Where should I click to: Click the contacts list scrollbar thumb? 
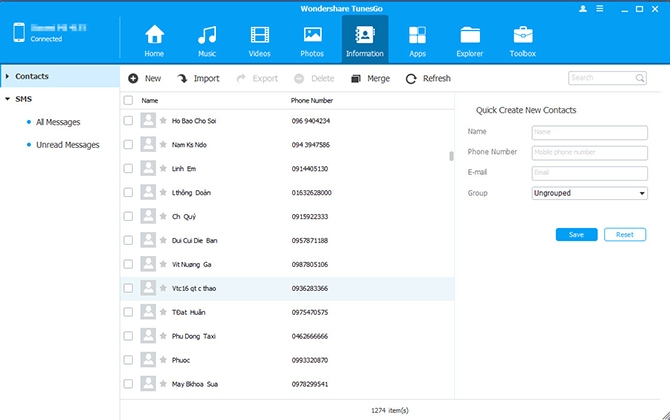coord(451,156)
